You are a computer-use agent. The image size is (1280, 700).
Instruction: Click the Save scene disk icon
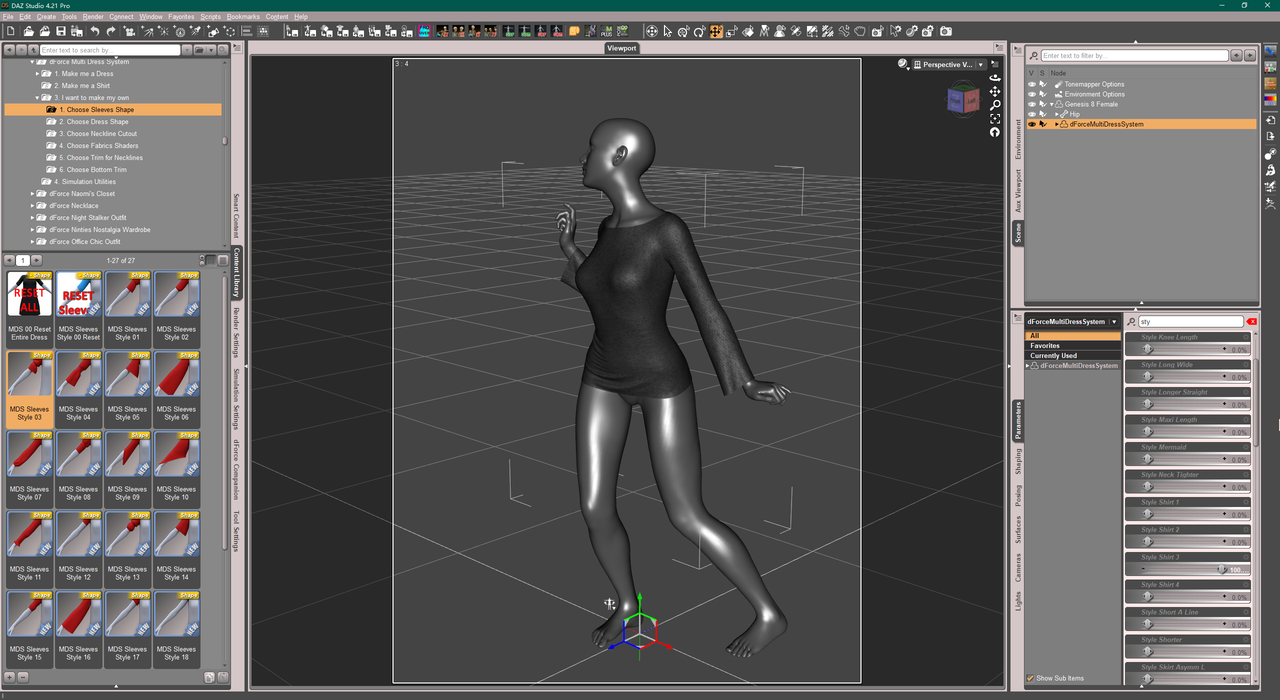tap(60, 32)
